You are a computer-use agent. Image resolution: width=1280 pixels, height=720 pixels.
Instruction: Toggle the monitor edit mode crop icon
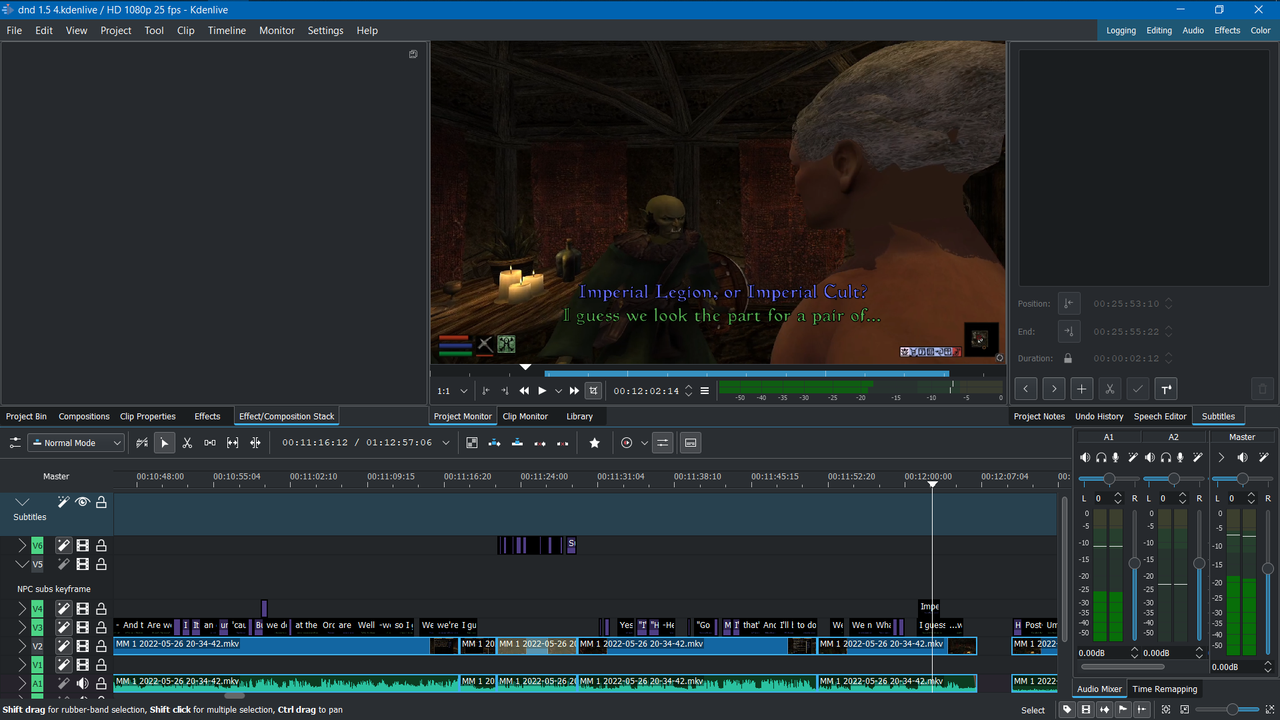pyautogui.click(x=593, y=391)
